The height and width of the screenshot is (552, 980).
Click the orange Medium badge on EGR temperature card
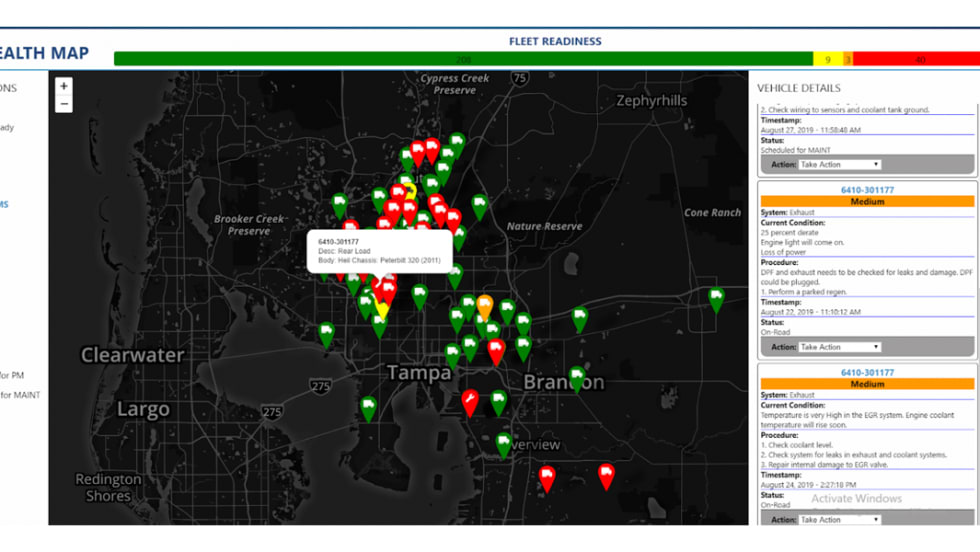pos(867,384)
